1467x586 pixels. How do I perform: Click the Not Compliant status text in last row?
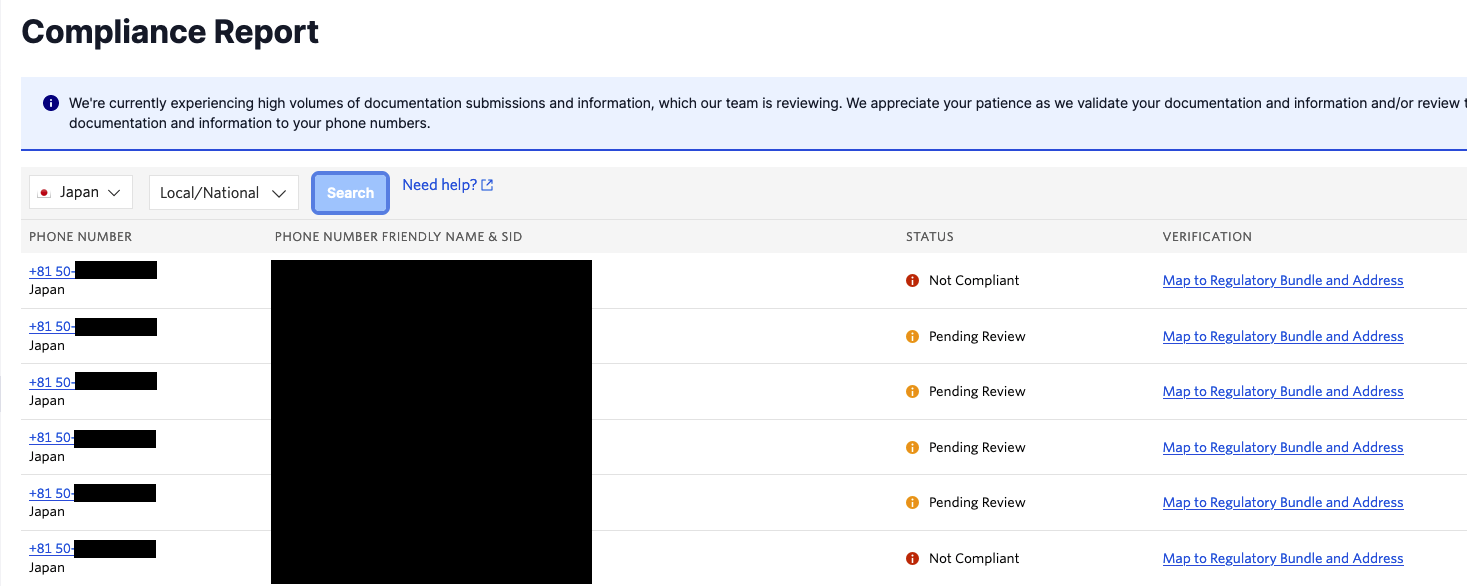click(974, 559)
